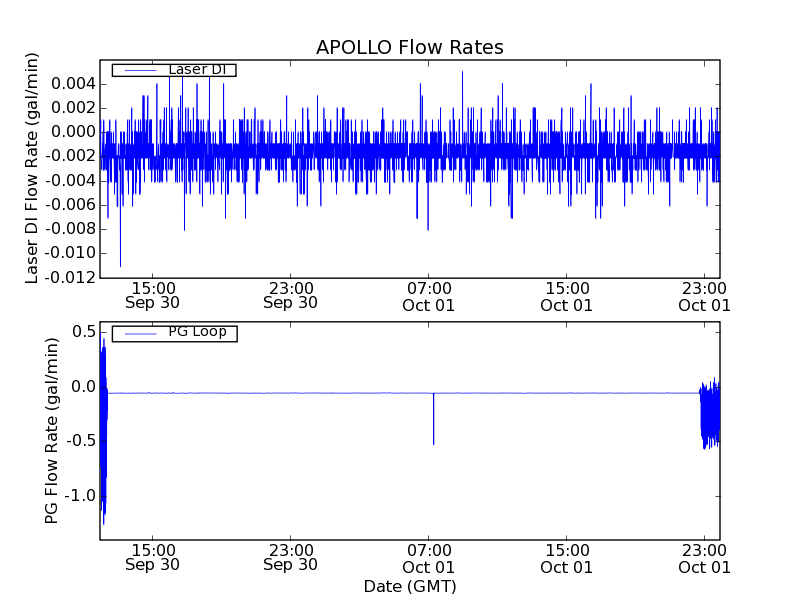Click the 'Date (GMT)' x-axis label
The height and width of the screenshot is (600, 800).
[x=410, y=587]
